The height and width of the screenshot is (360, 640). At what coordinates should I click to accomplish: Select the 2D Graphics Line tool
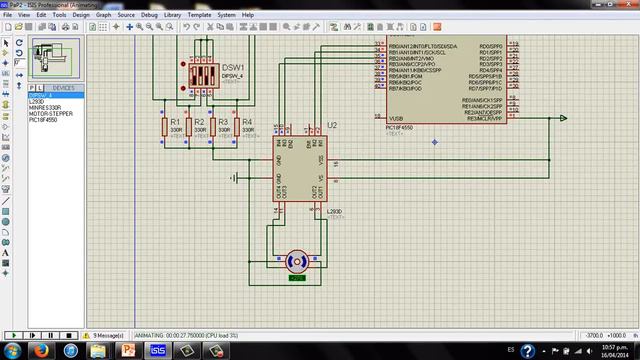[x=6, y=201]
